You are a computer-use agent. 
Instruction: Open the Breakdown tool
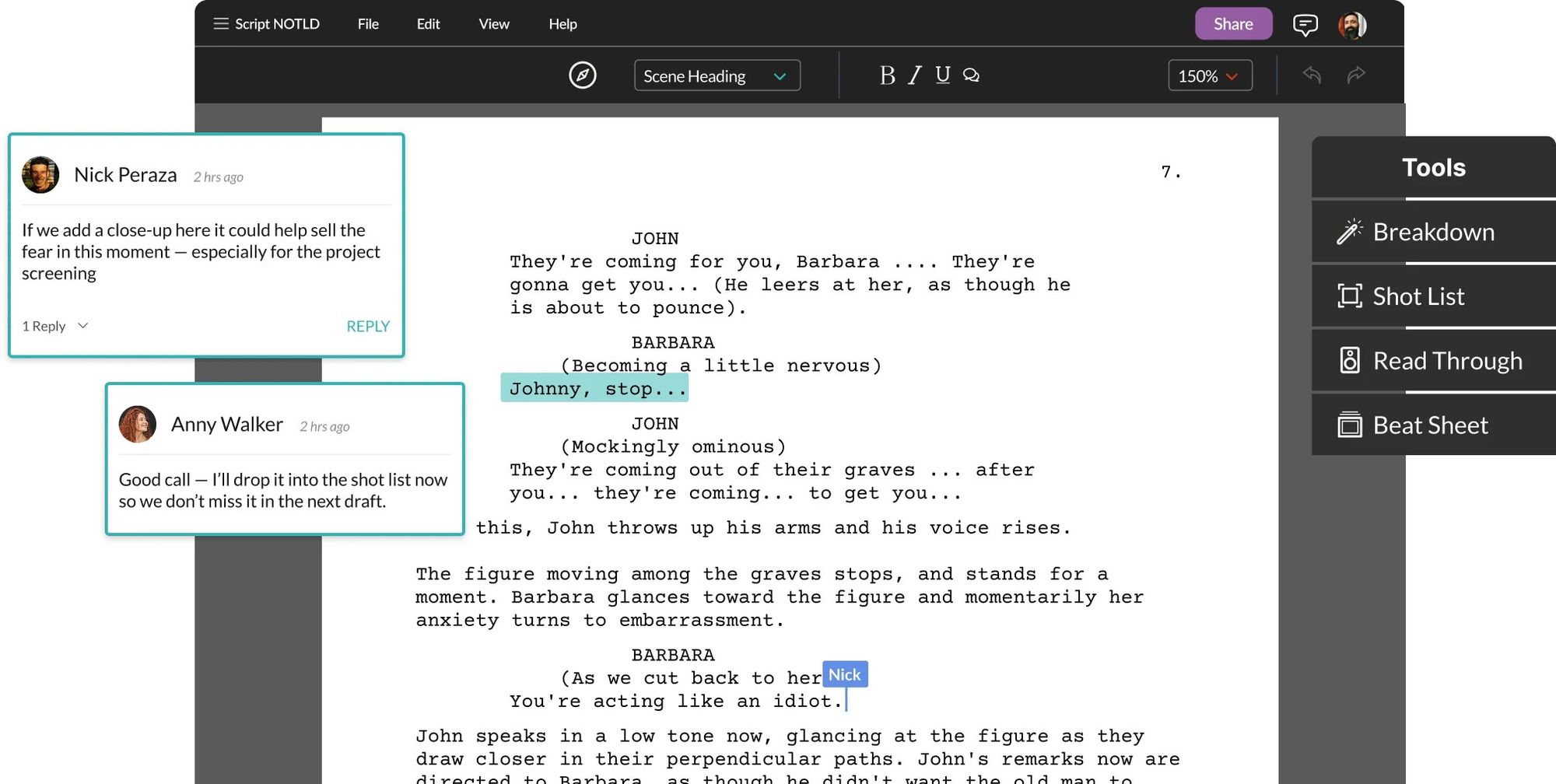click(x=1432, y=232)
